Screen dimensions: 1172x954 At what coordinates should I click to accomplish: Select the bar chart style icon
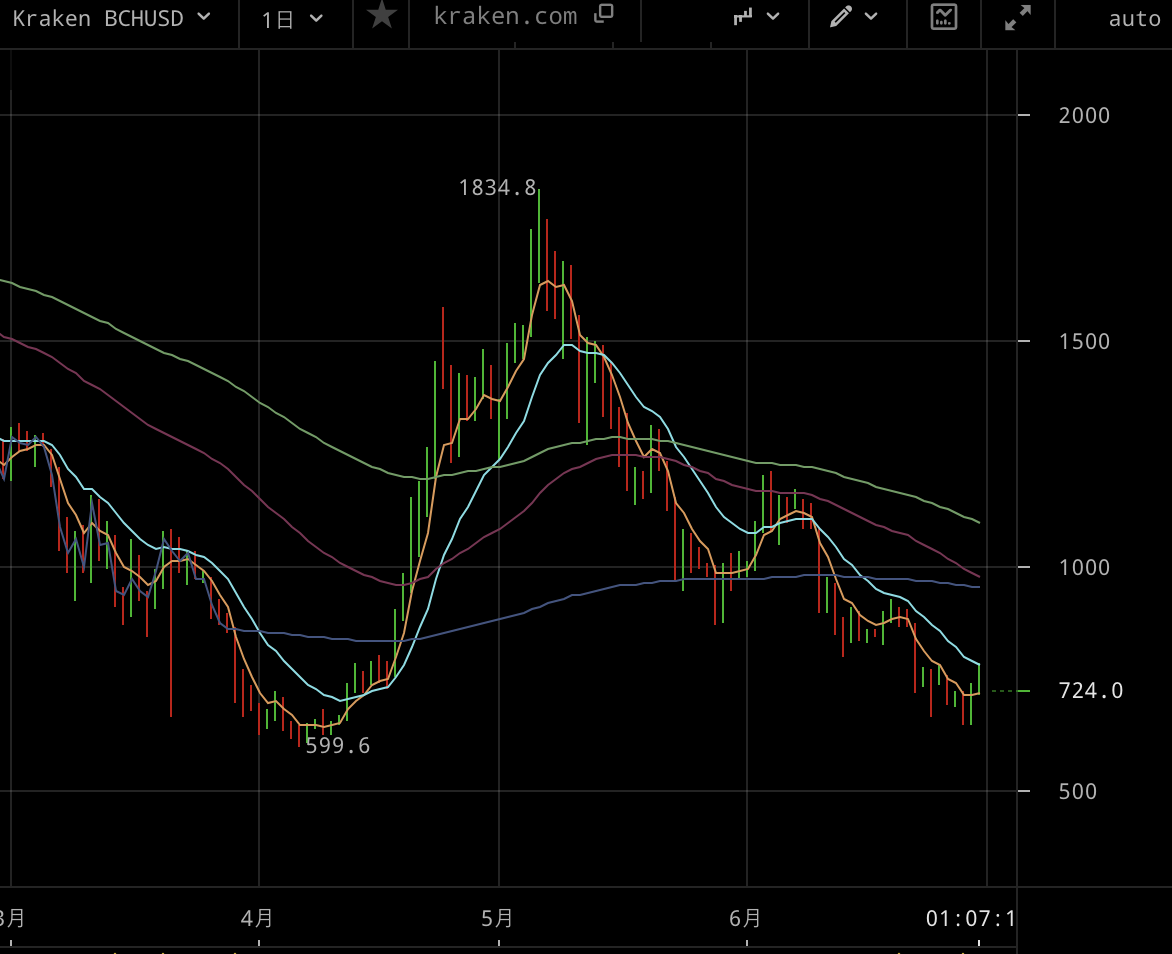click(743, 16)
